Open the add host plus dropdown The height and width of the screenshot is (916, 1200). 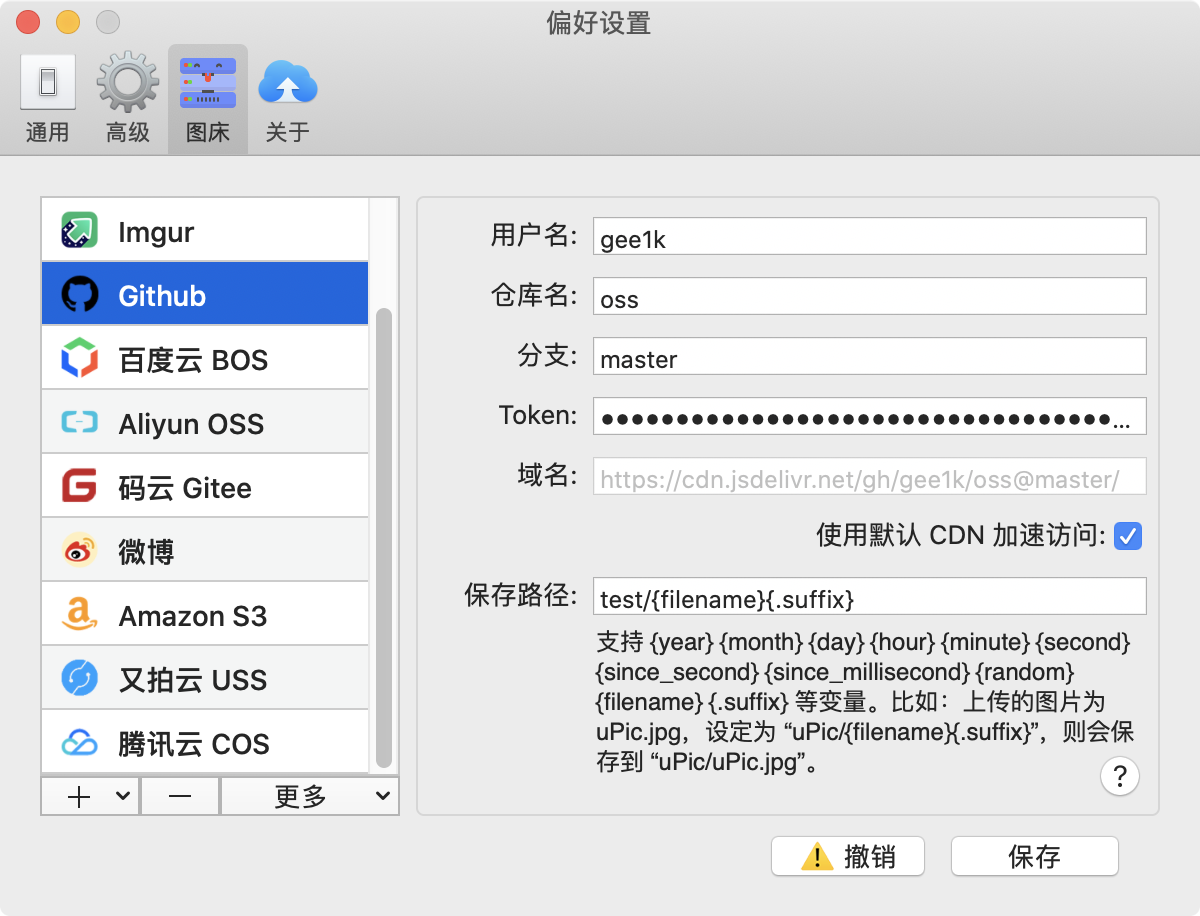[90, 796]
